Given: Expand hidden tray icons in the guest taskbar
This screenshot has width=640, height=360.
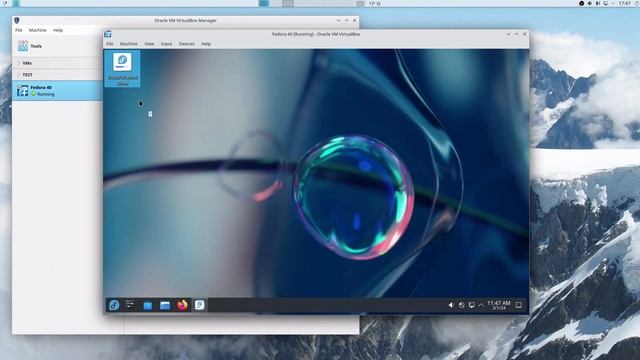Looking at the screenshot, I should click(x=481, y=305).
